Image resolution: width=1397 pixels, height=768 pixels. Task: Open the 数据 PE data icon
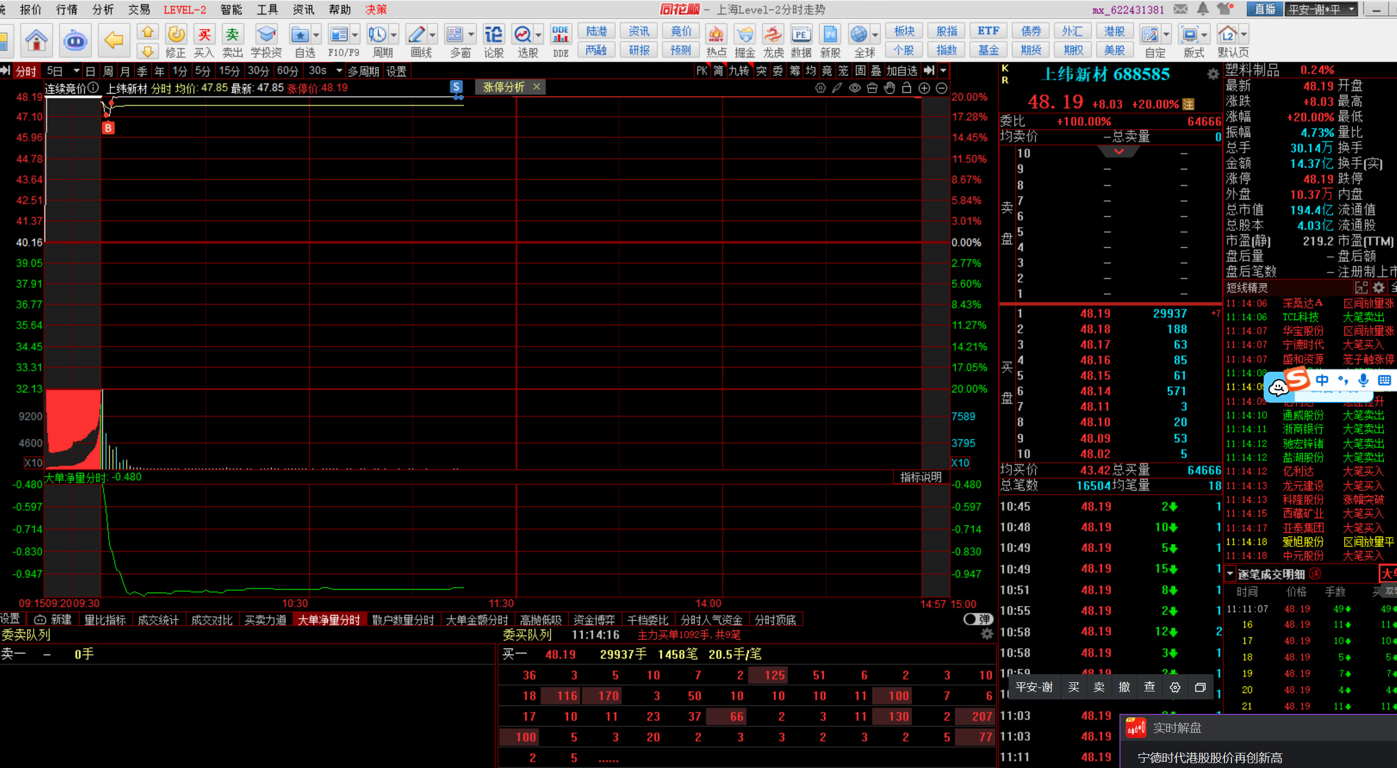click(x=801, y=40)
